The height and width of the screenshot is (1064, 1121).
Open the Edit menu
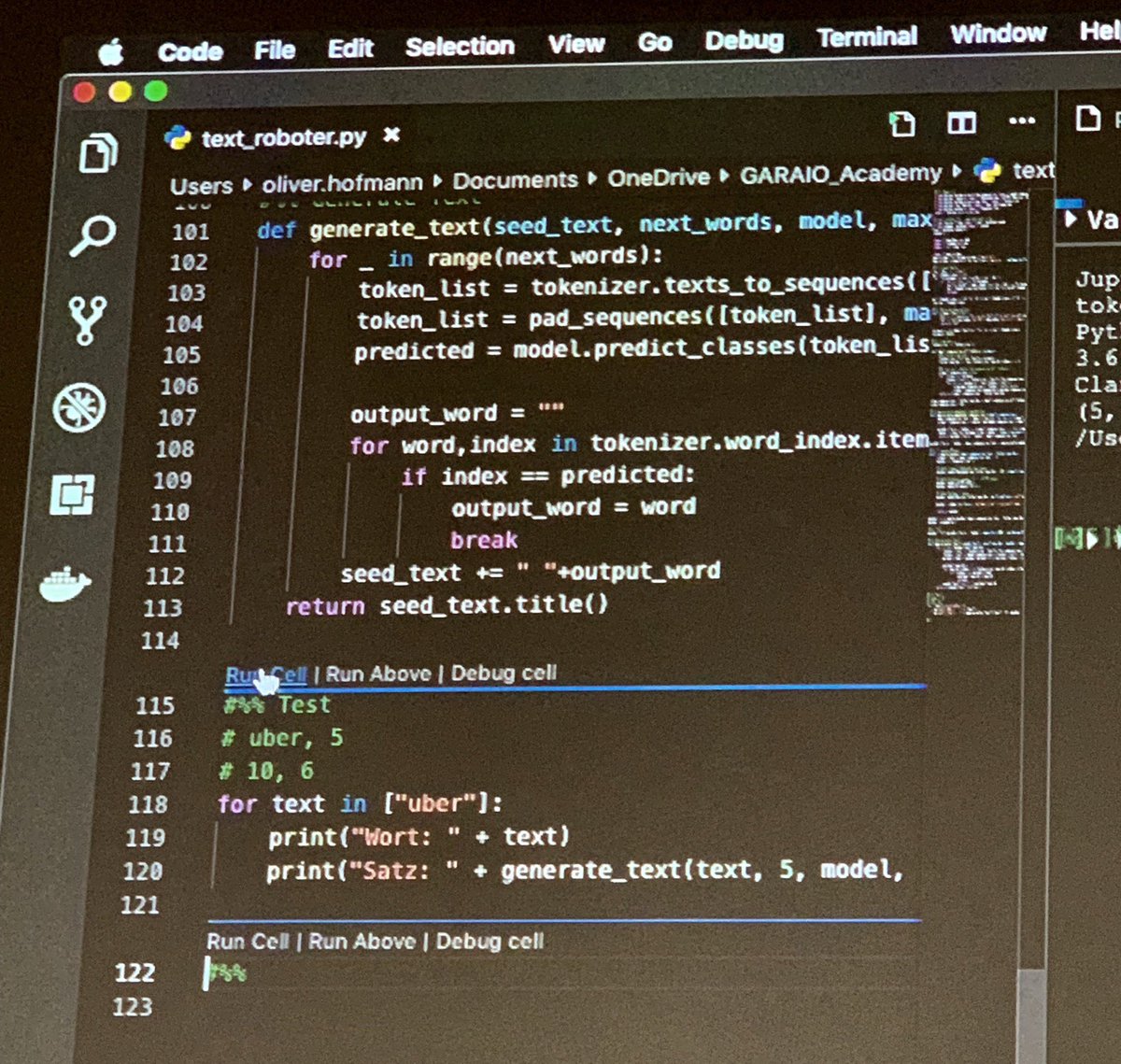pyautogui.click(x=350, y=49)
